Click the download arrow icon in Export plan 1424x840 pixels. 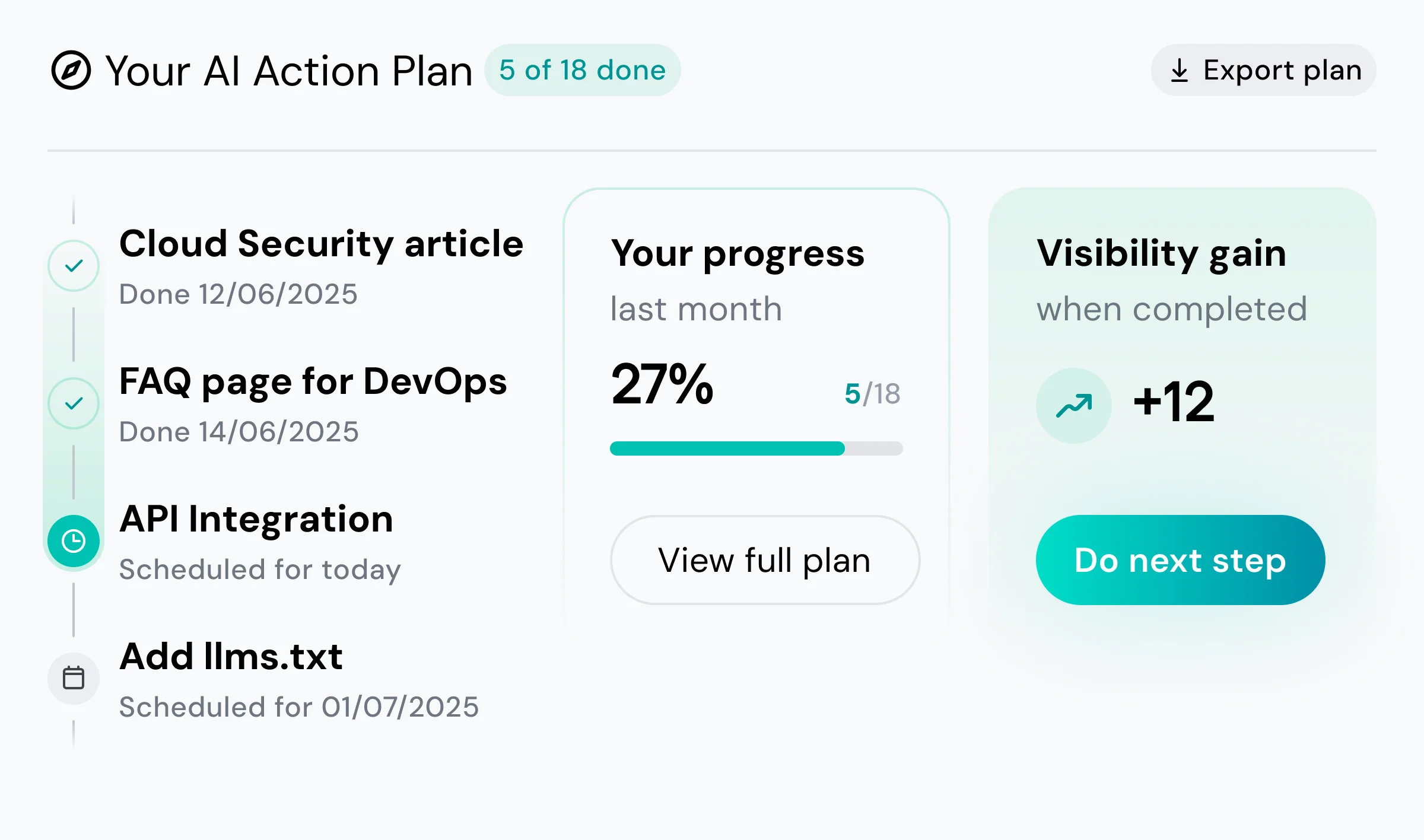pos(1179,71)
